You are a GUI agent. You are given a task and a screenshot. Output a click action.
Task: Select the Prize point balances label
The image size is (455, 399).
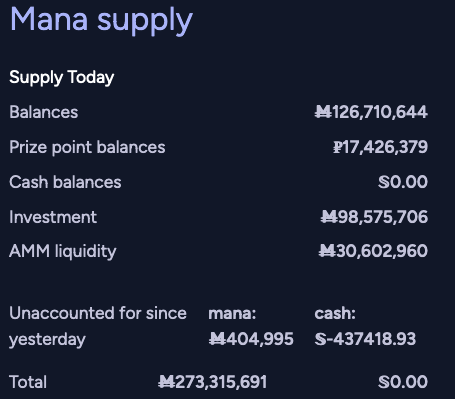coord(87,147)
